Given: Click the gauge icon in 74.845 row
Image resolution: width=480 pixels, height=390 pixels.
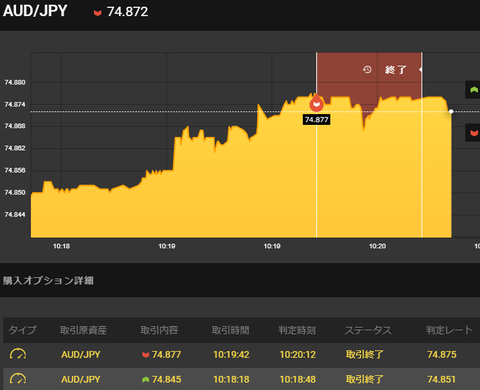Looking at the screenshot, I should tap(18, 379).
